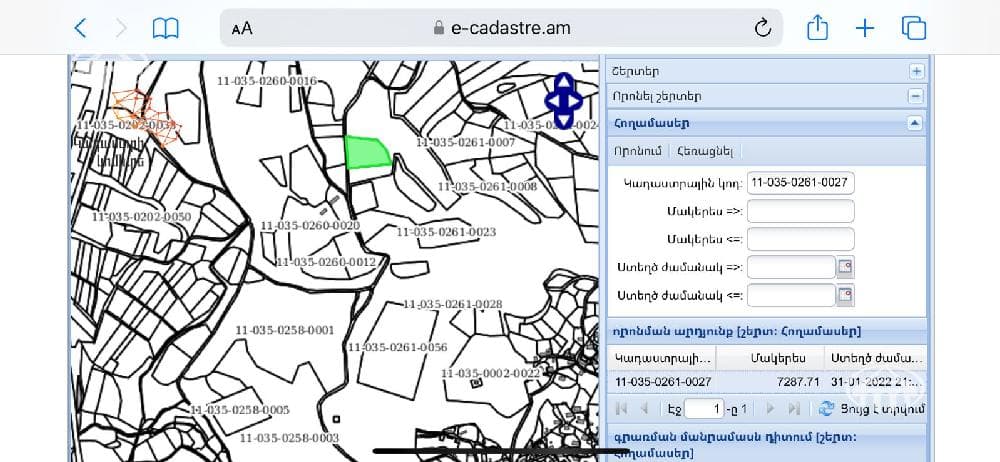Click the 31-01-2022 date cell
Viewport: 1000px width, 462px height.
(x=877, y=382)
